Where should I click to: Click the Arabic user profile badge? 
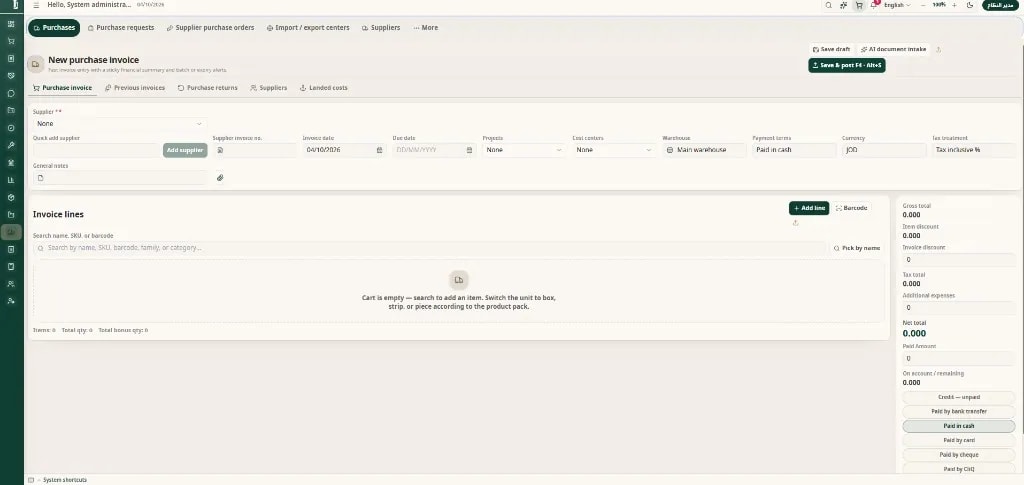(x=1000, y=5)
